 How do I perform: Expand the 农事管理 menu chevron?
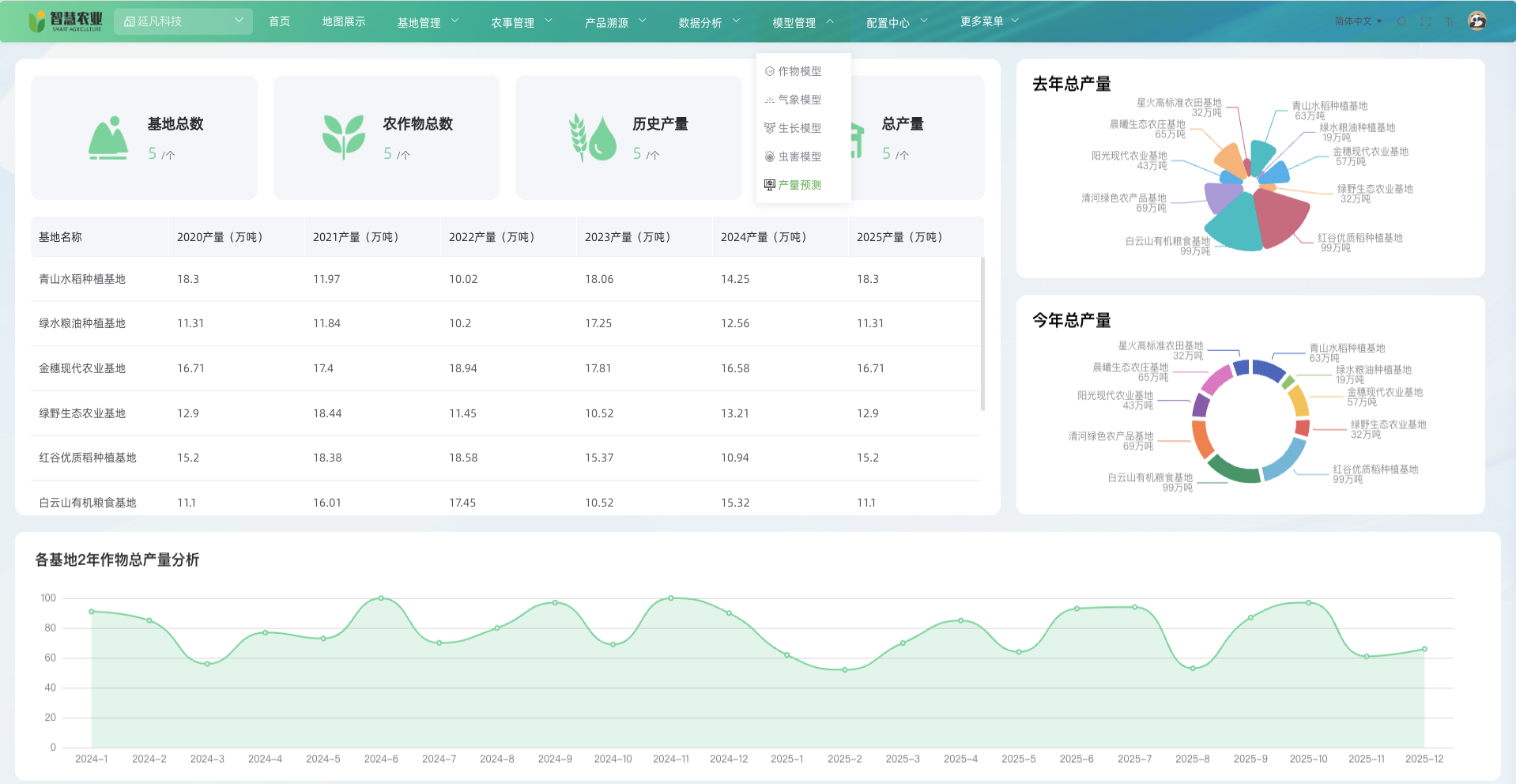549,21
